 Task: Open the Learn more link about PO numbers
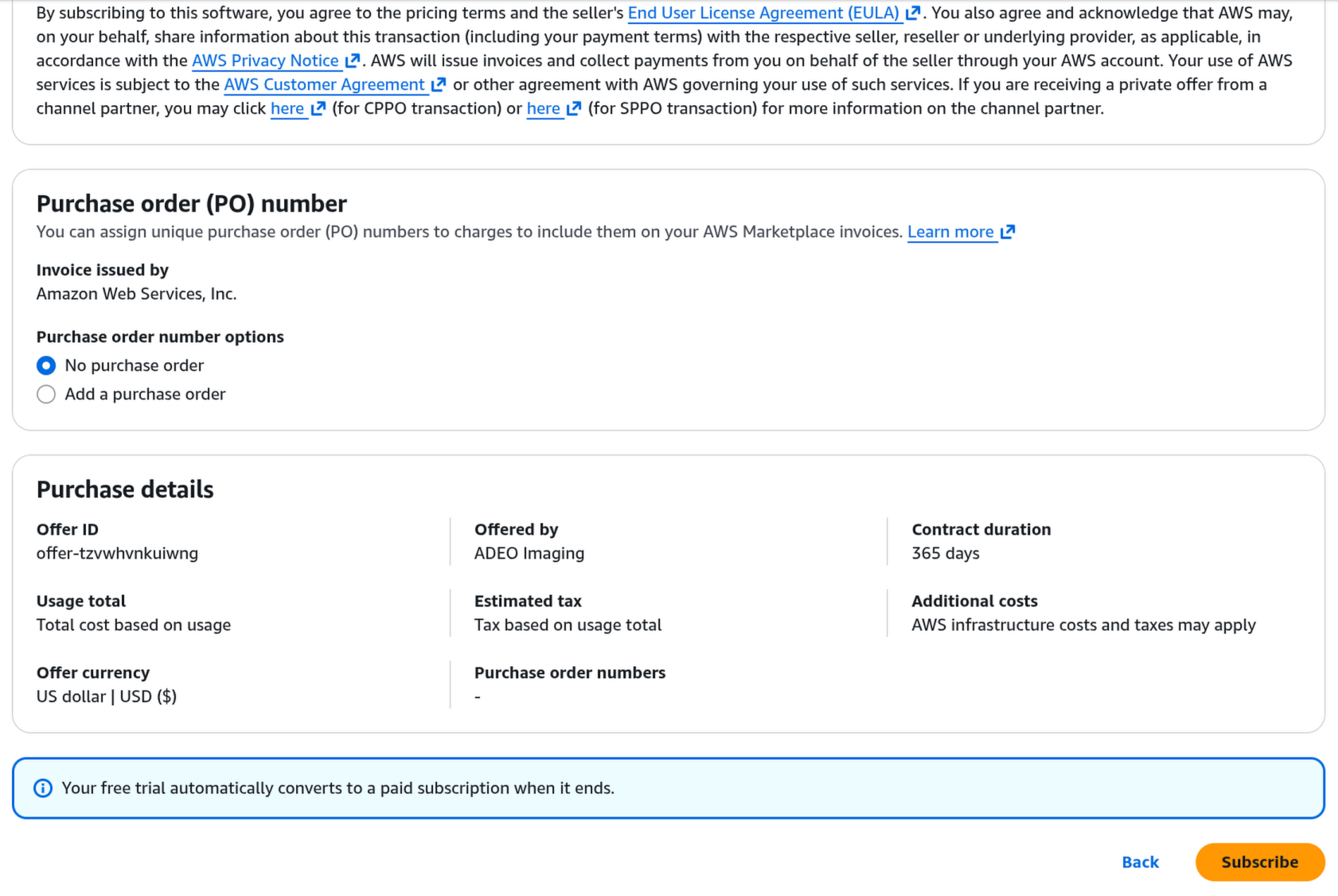(952, 232)
